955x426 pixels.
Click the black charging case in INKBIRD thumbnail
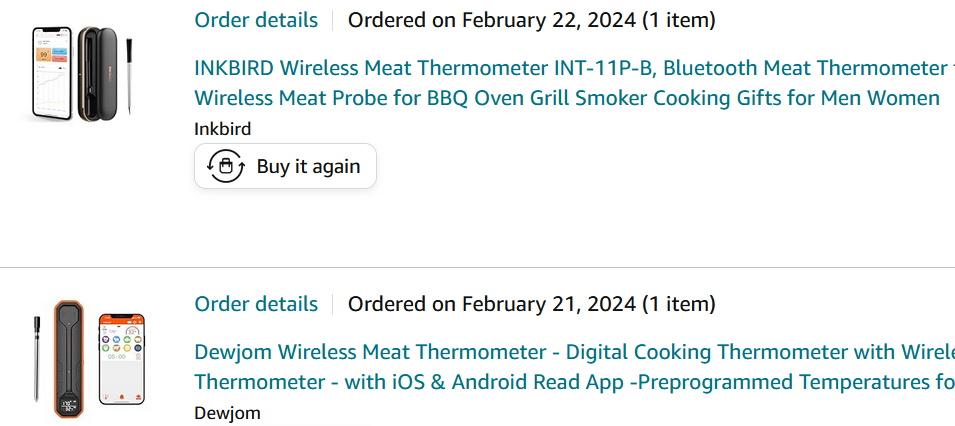97,74
